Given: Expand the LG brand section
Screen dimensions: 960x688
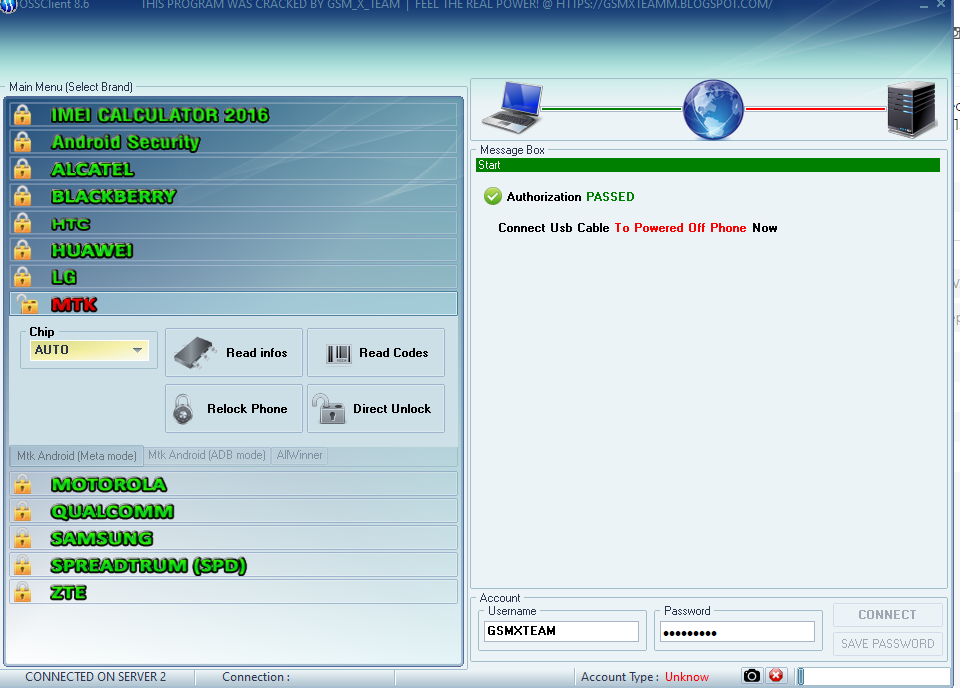Looking at the screenshot, I should click(x=233, y=277).
